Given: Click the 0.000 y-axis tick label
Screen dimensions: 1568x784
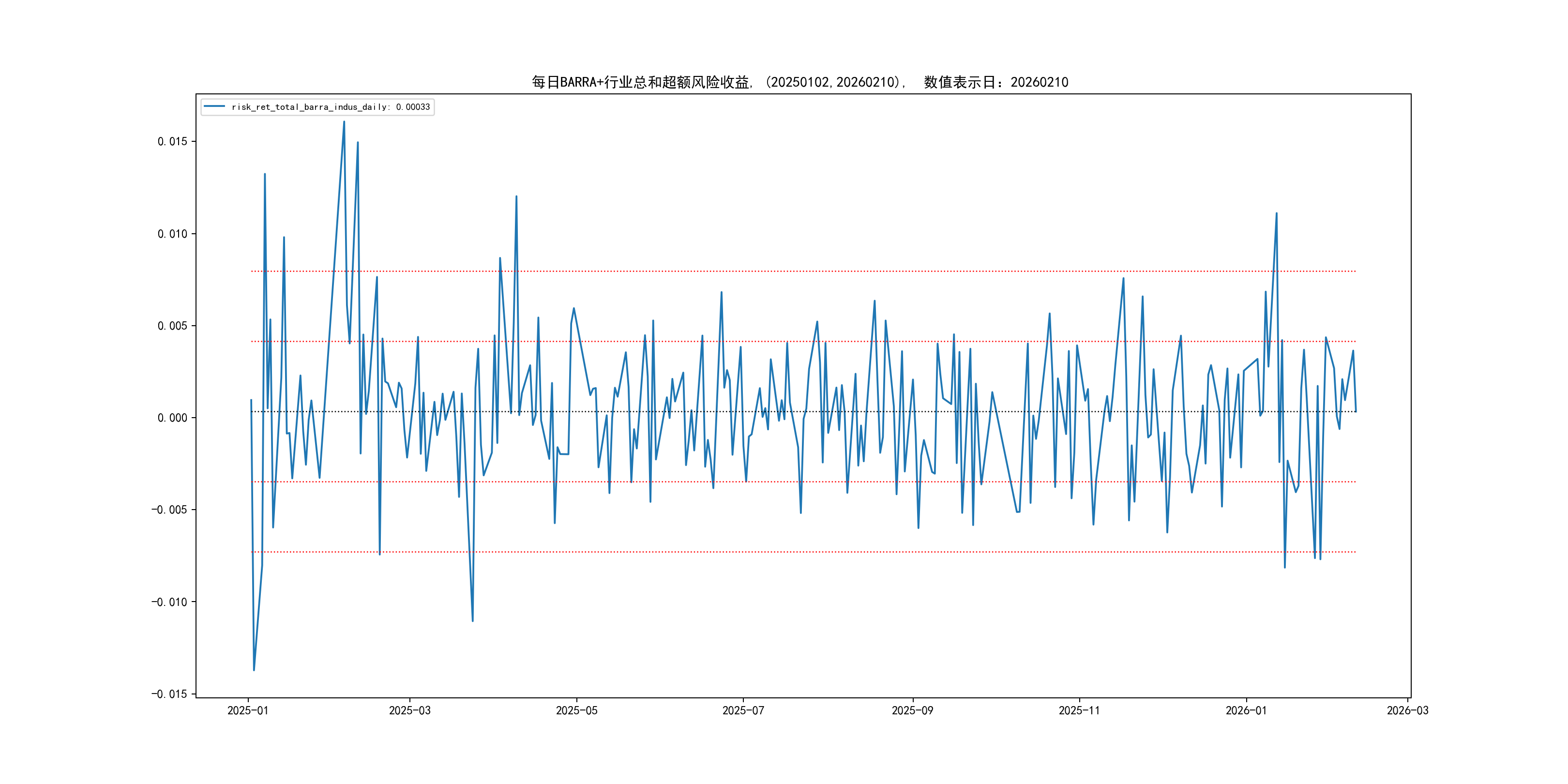Looking at the screenshot, I should [x=172, y=418].
